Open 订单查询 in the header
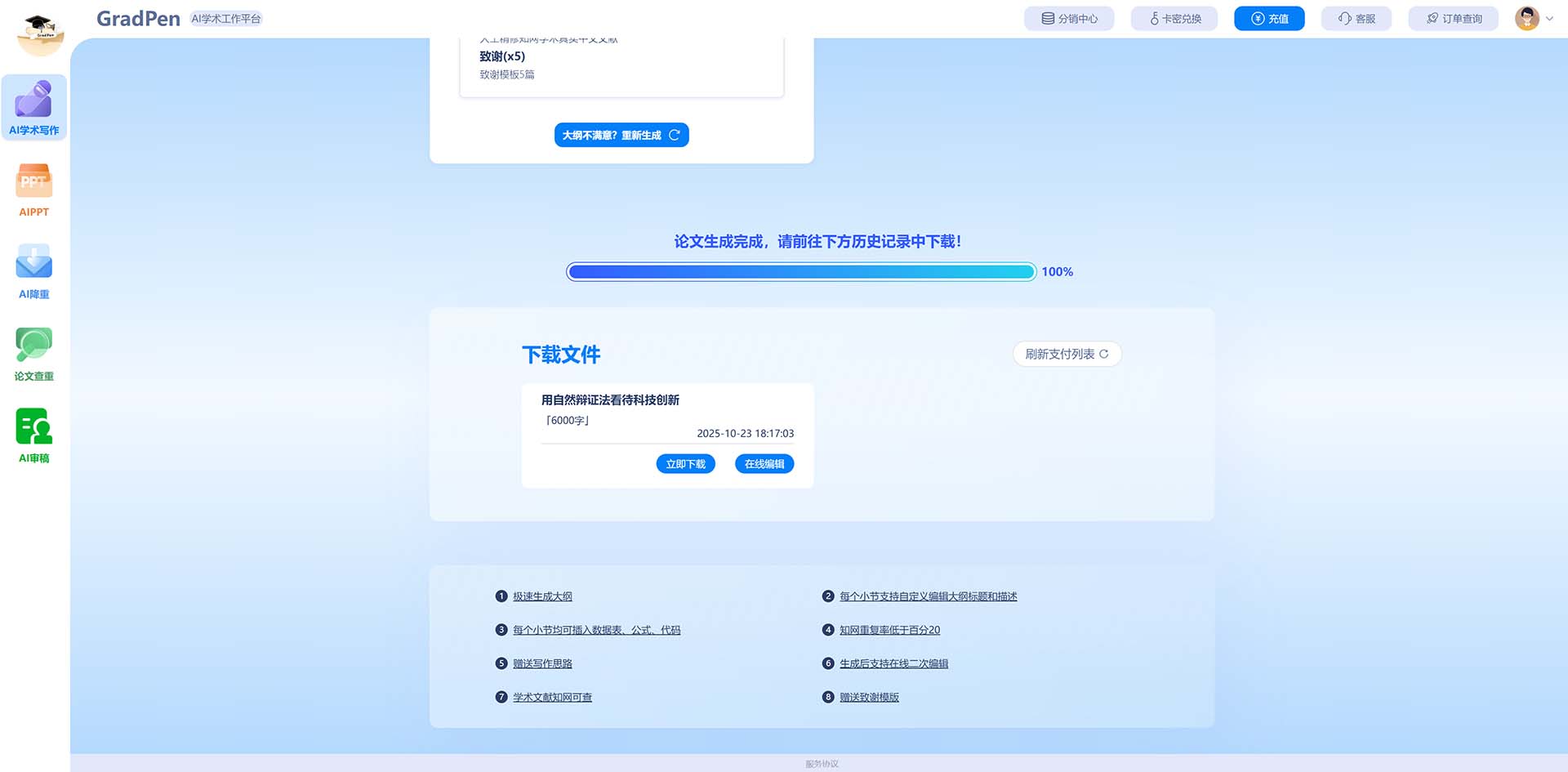 [1453, 19]
